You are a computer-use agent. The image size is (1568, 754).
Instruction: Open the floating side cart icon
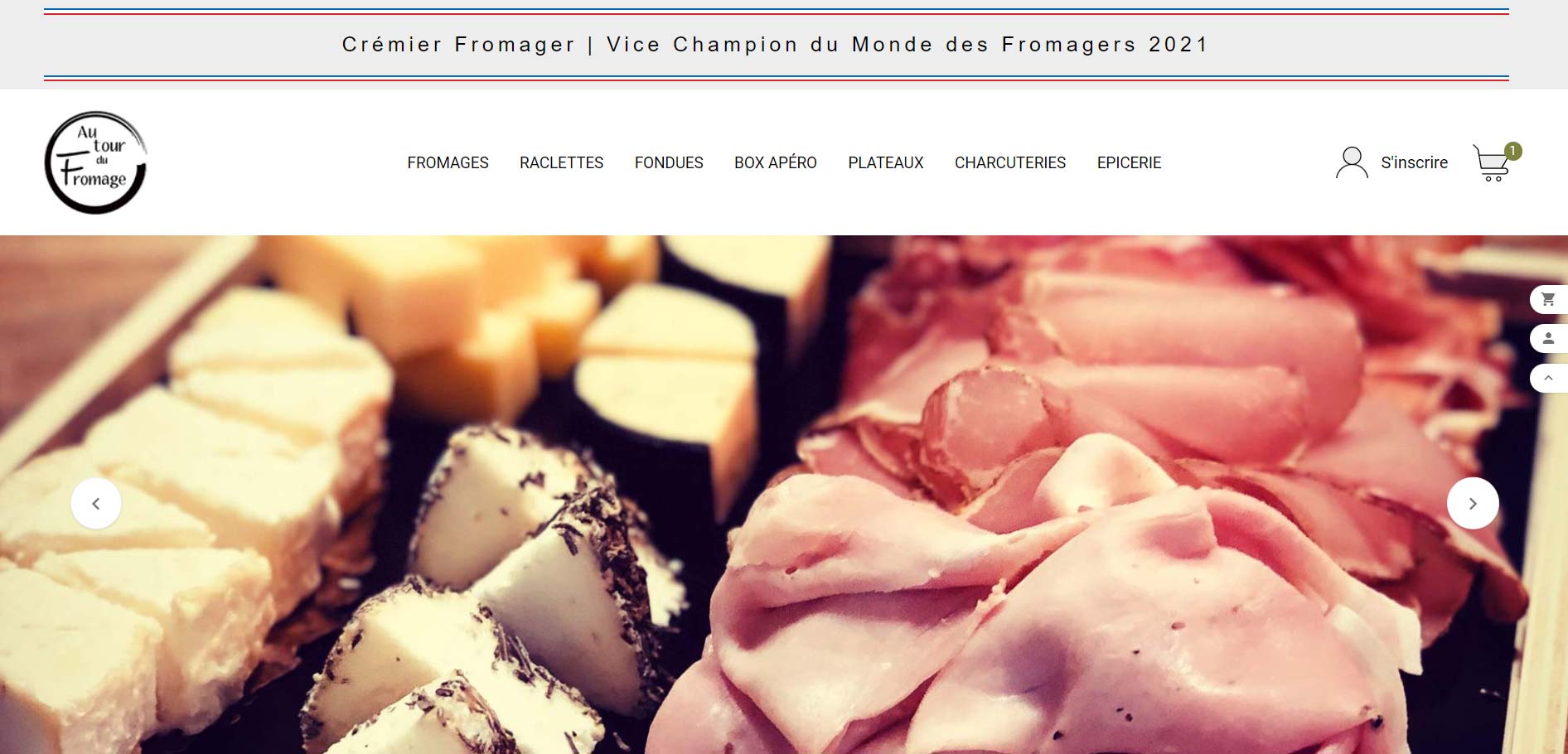1548,299
